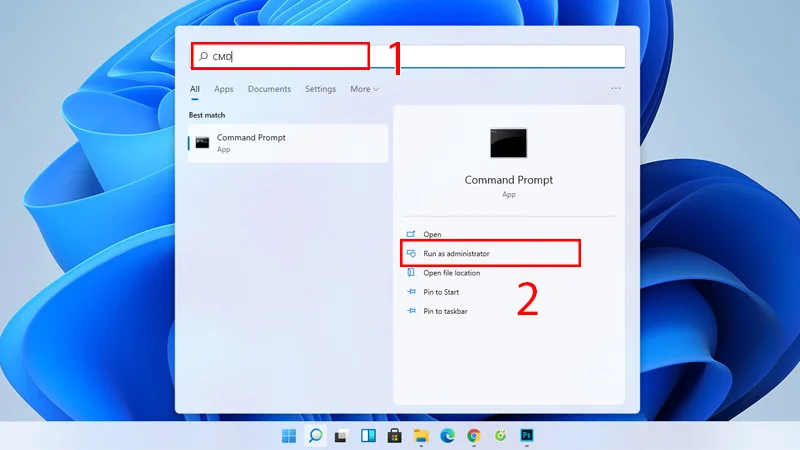Click the small Command Prompt icon in results

(x=203, y=142)
